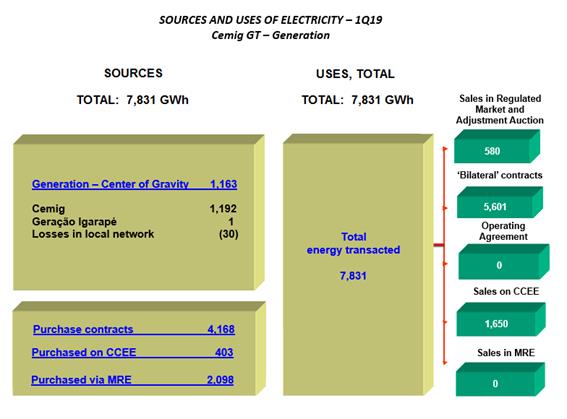Viewport: 567px width, 419px height.
Task: Select the Sales on CCEE 1,650 box
Action: click(x=501, y=320)
